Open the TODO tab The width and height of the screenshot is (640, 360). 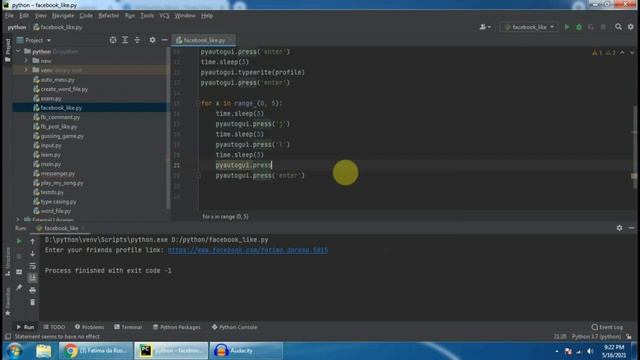(x=54, y=327)
